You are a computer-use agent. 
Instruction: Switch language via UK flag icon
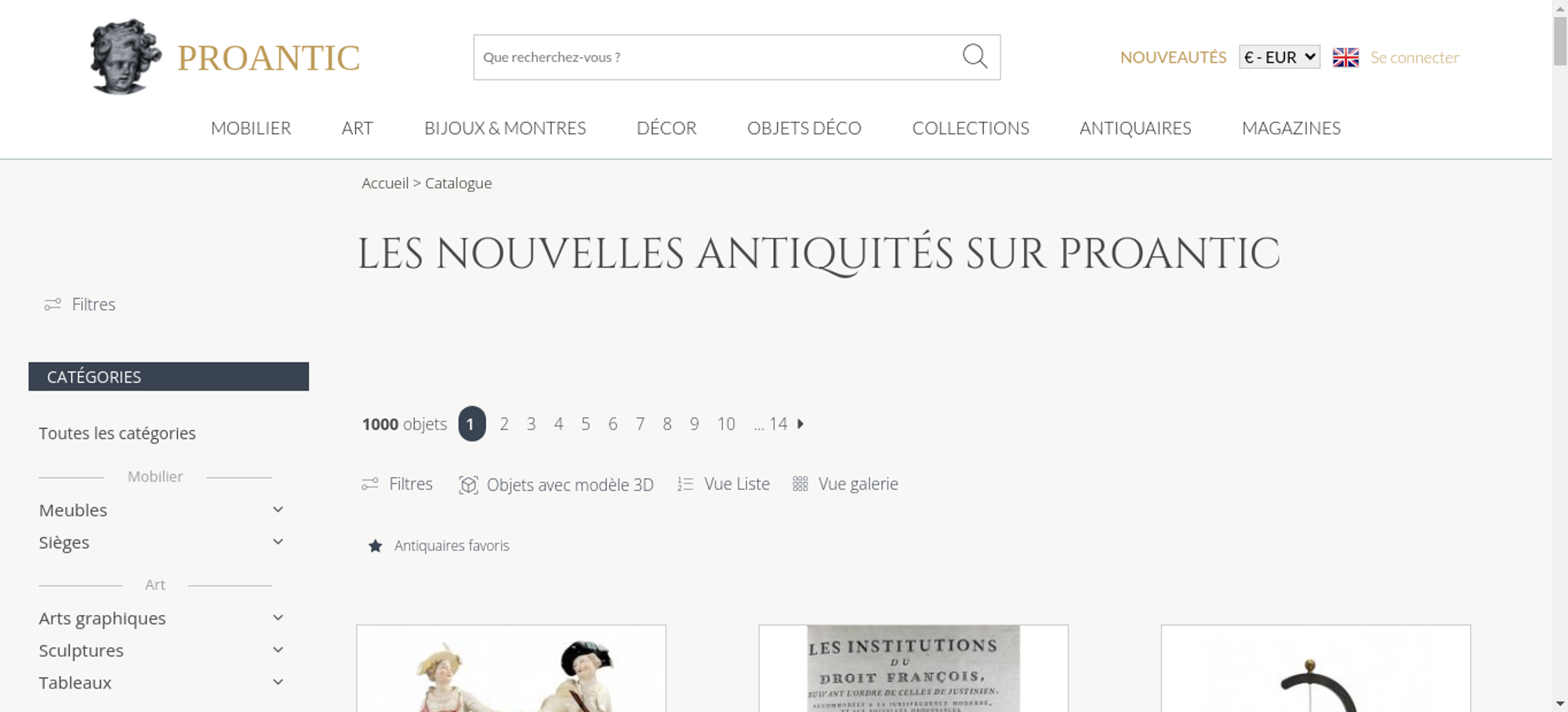(x=1345, y=57)
